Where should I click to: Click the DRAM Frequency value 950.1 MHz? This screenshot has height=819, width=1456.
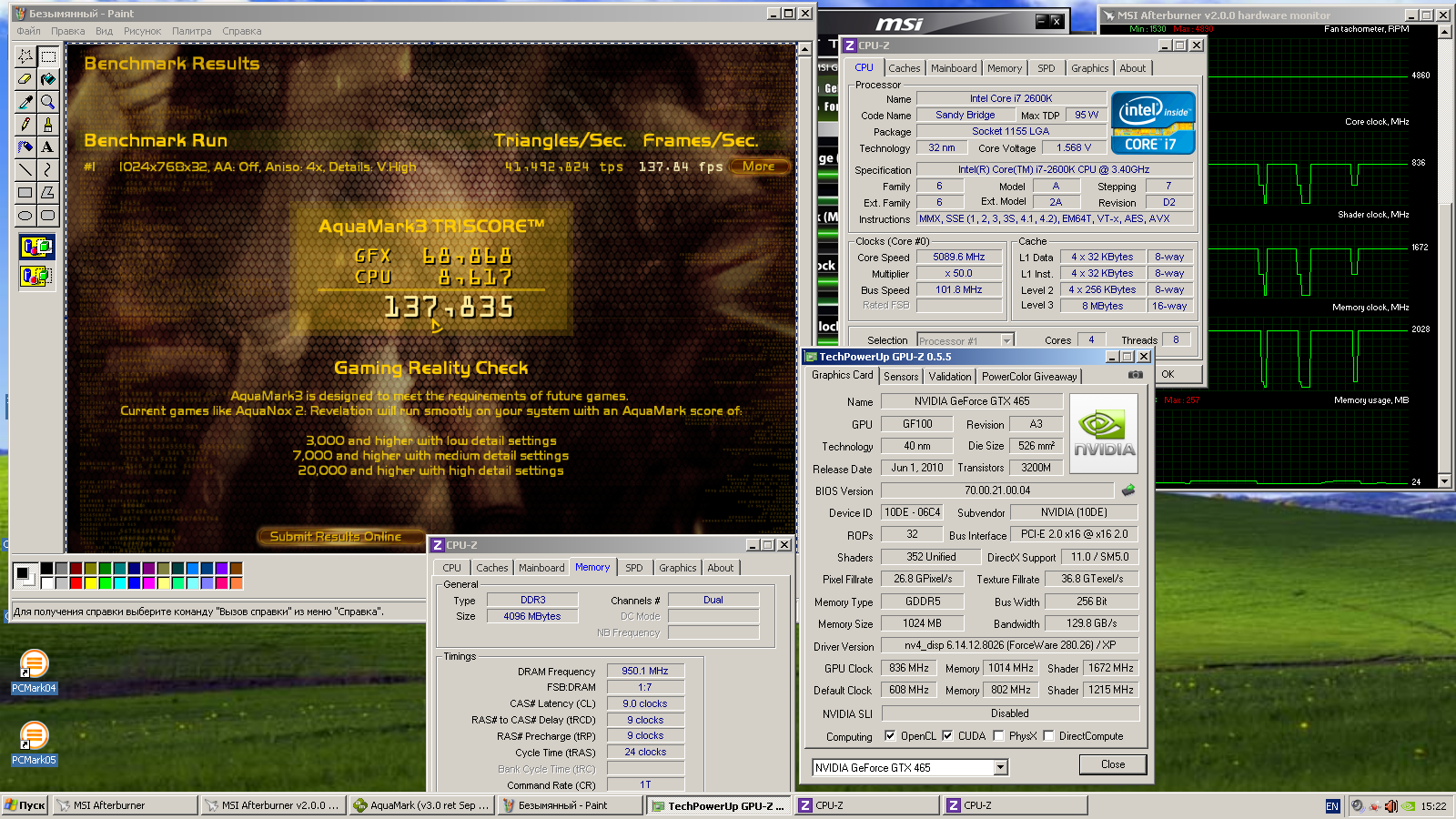click(x=645, y=671)
